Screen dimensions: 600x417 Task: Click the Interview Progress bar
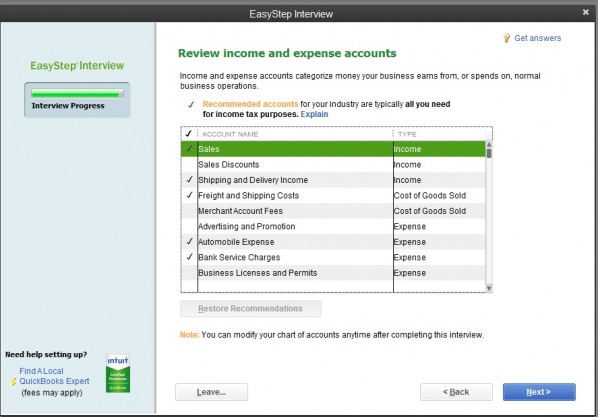point(77,93)
